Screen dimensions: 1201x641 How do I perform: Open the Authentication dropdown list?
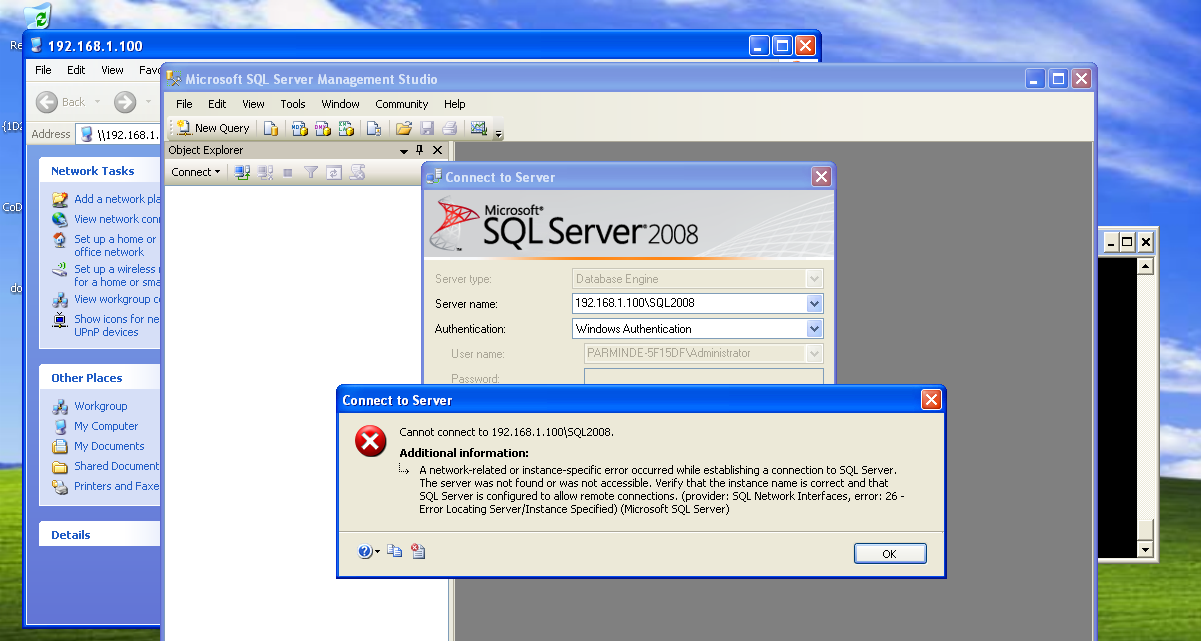pyautogui.click(x=814, y=329)
